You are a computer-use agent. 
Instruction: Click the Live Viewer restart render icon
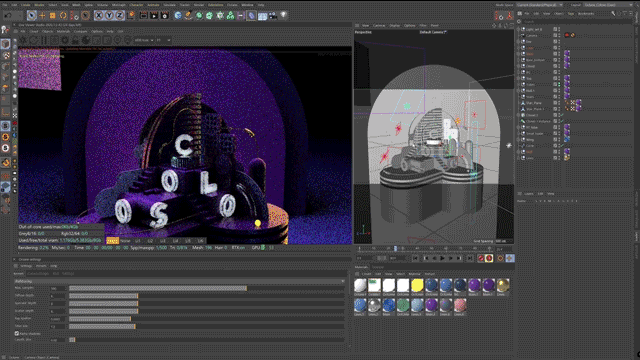[34, 40]
